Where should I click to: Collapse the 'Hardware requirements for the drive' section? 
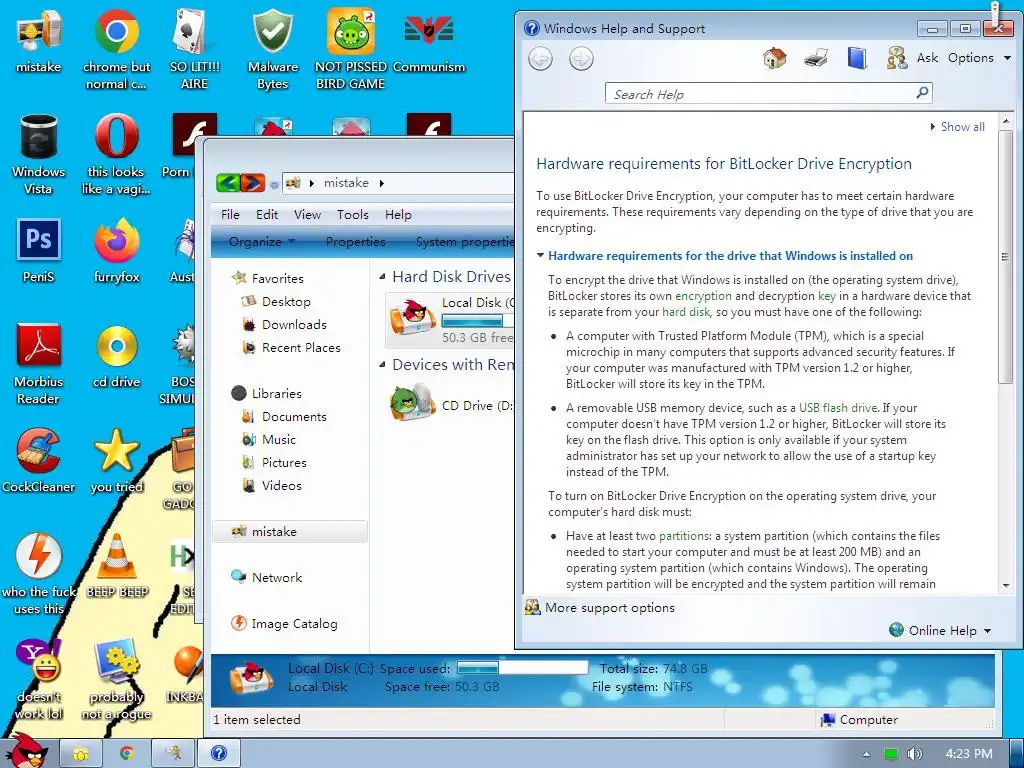540,255
